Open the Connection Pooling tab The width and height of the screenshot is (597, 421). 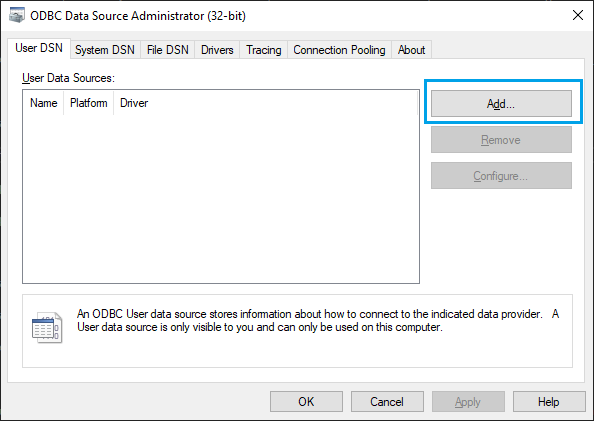coord(339,50)
